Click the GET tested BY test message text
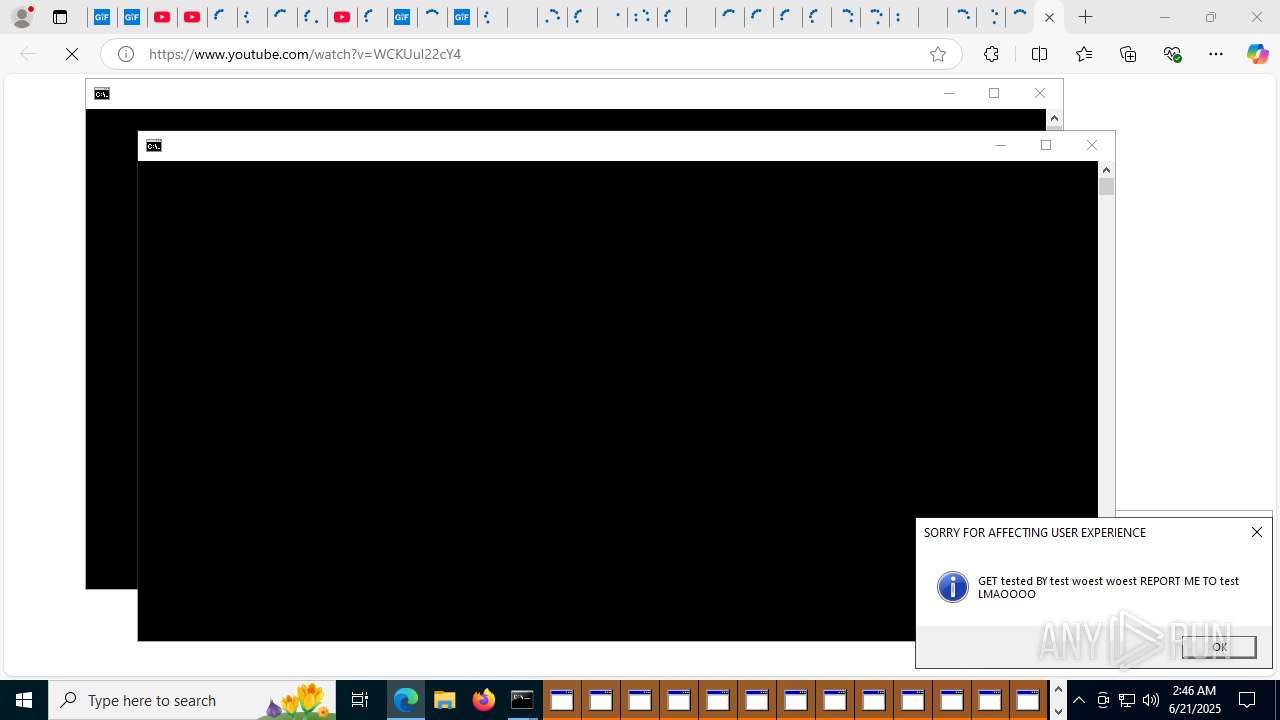 [x=1108, y=587]
